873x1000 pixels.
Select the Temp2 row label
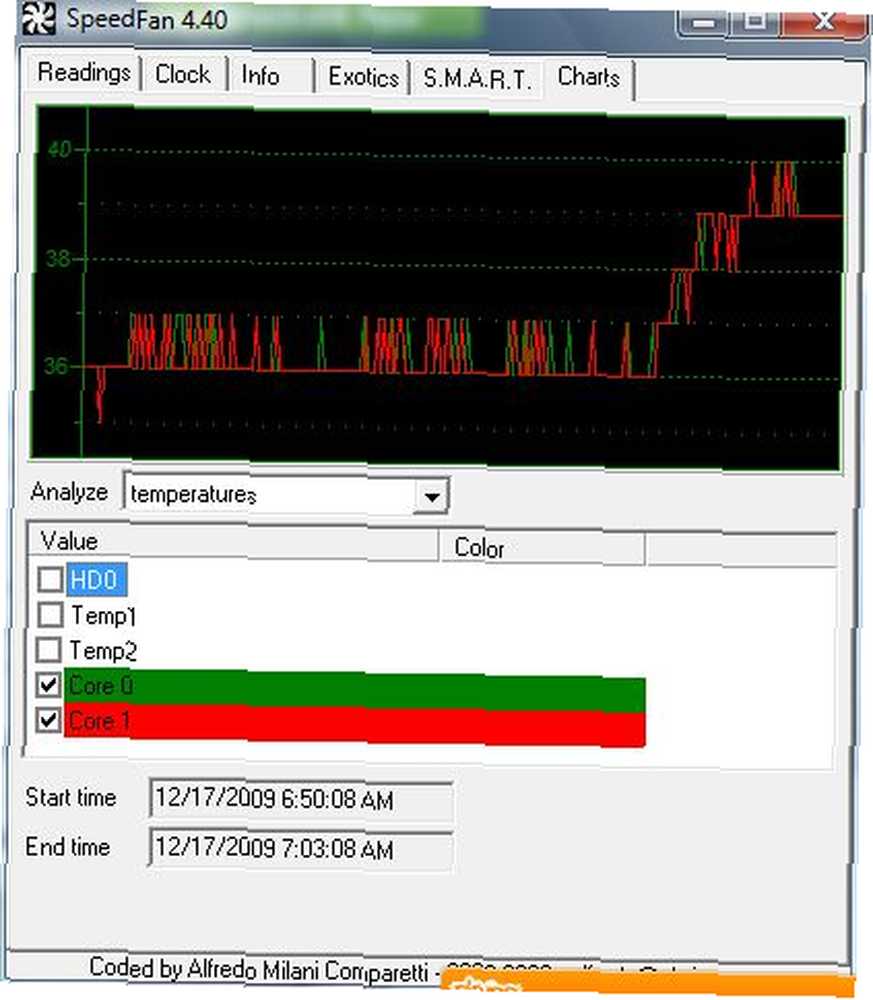[x=103, y=651]
